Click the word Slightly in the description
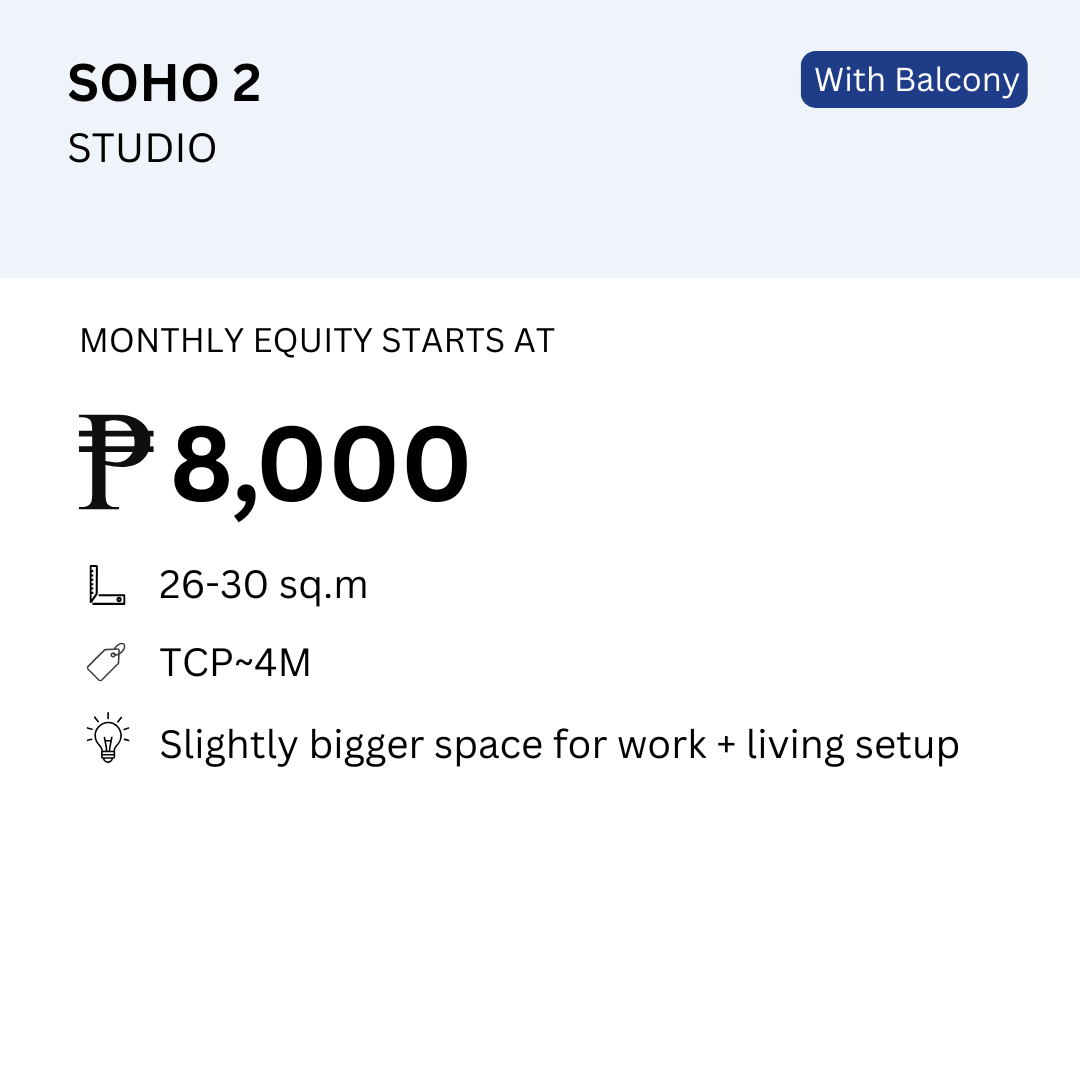 click(x=229, y=747)
